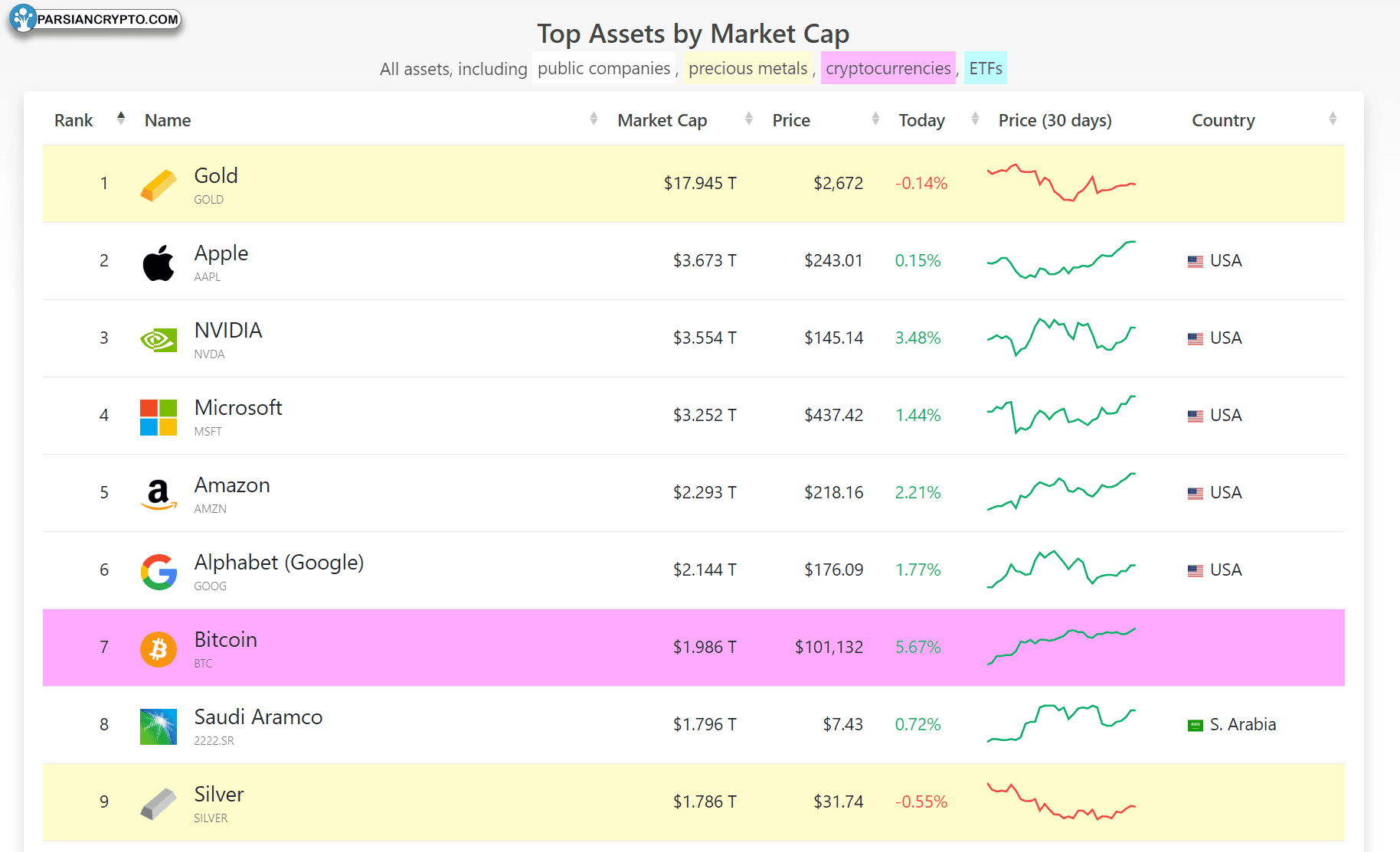Image resolution: width=1400 pixels, height=852 pixels.
Task: Click the Apple logo icon
Action: pos(159,263)
